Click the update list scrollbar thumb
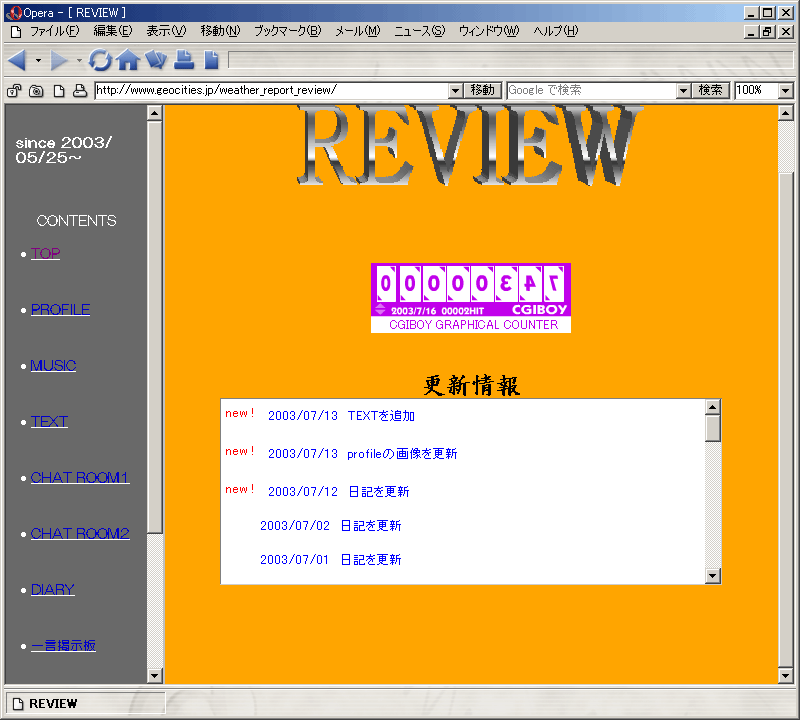Image resolution: width=800 pixels, height=720 pixels. tap(713, 428)
